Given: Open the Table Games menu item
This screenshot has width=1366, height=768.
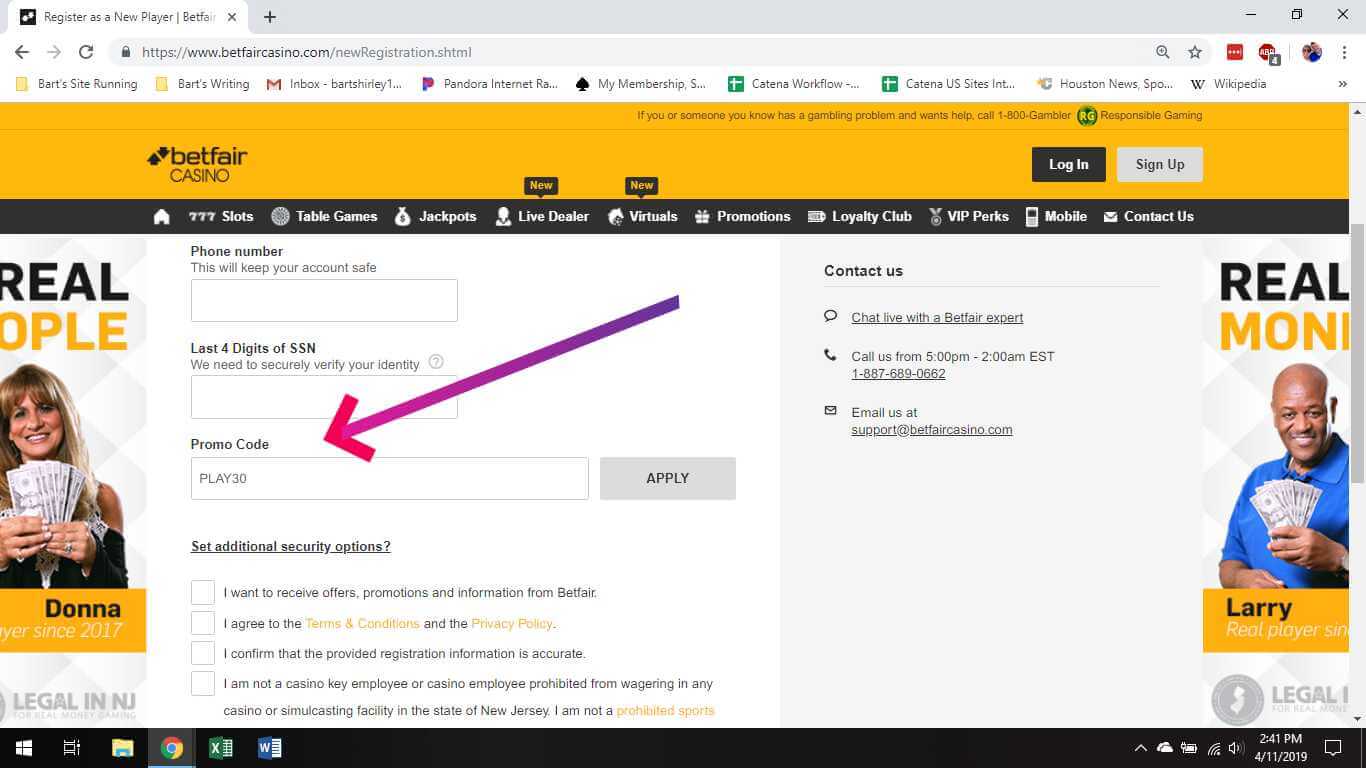Looking at the screenshot, I should pos(324,217).
